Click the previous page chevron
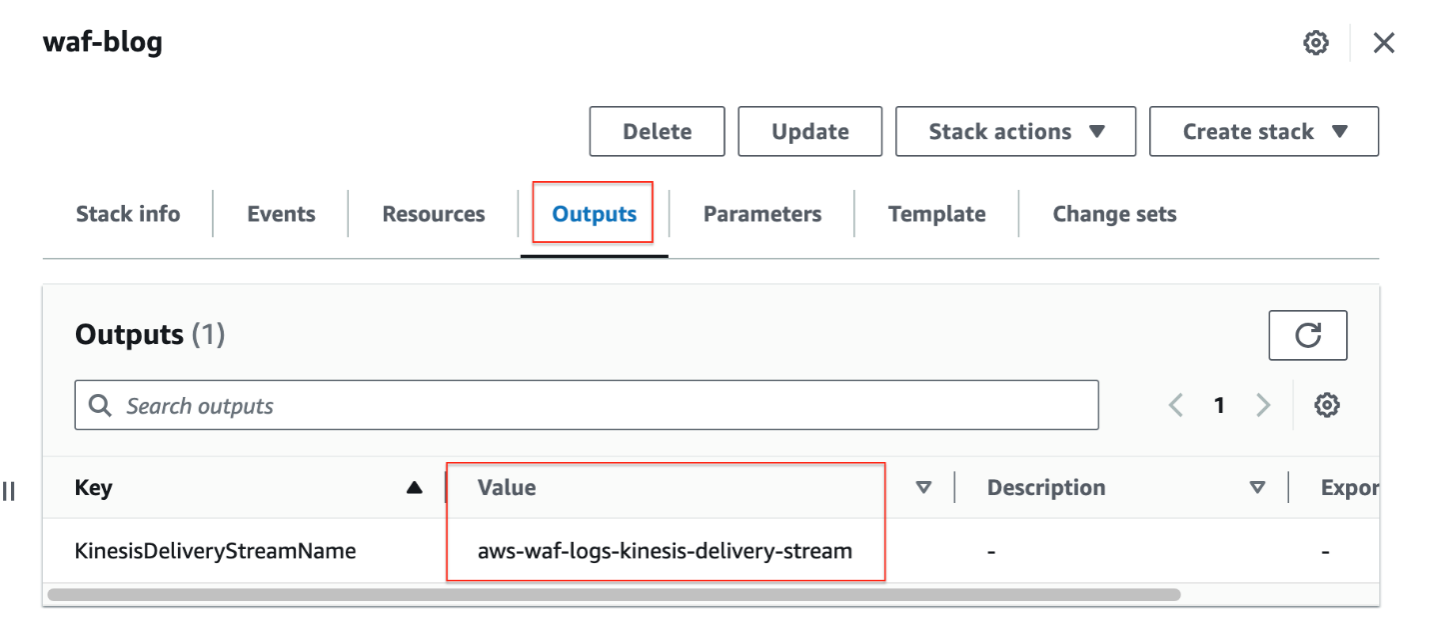Viewport: 1430px width, 632px height. (1176, 404)
